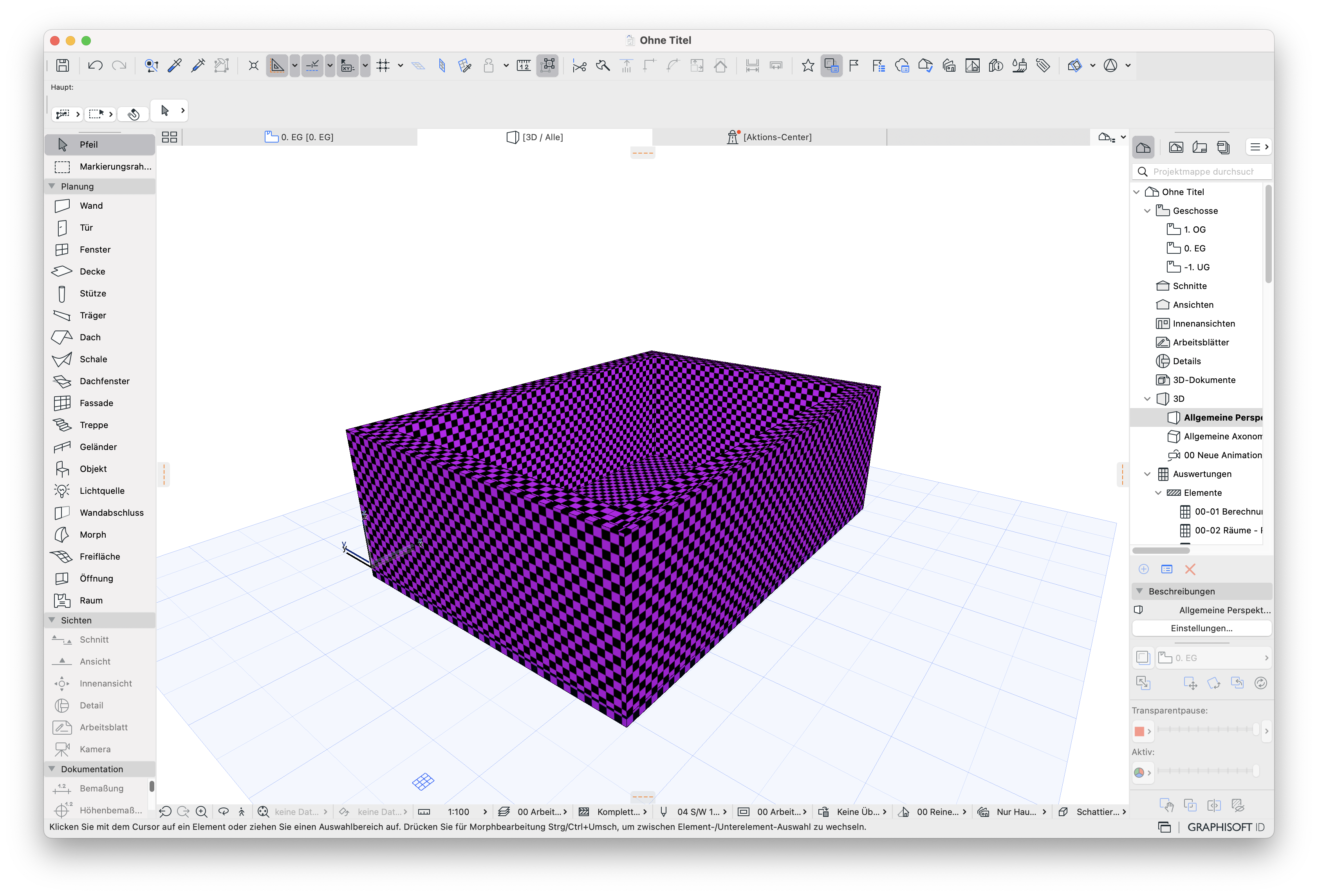This screenshot has width=1318, height=896.
Task: Open the 0. EG story in the navigator
Action: [1186, 248]
